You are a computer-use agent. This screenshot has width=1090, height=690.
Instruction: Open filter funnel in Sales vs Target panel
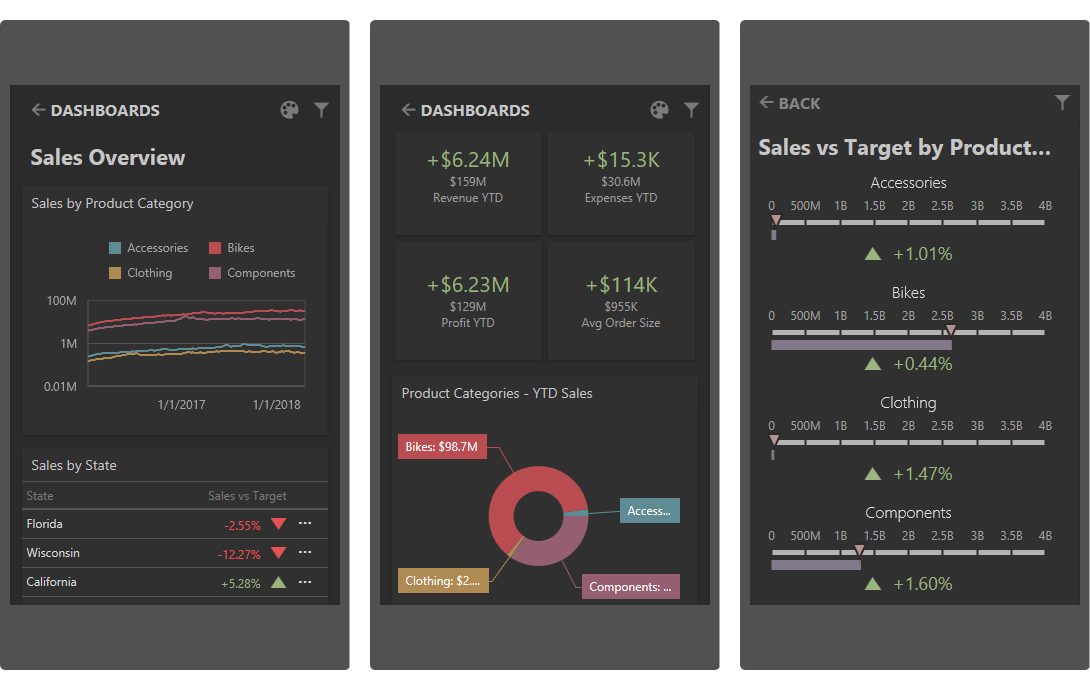click(x=1062, y=103)
